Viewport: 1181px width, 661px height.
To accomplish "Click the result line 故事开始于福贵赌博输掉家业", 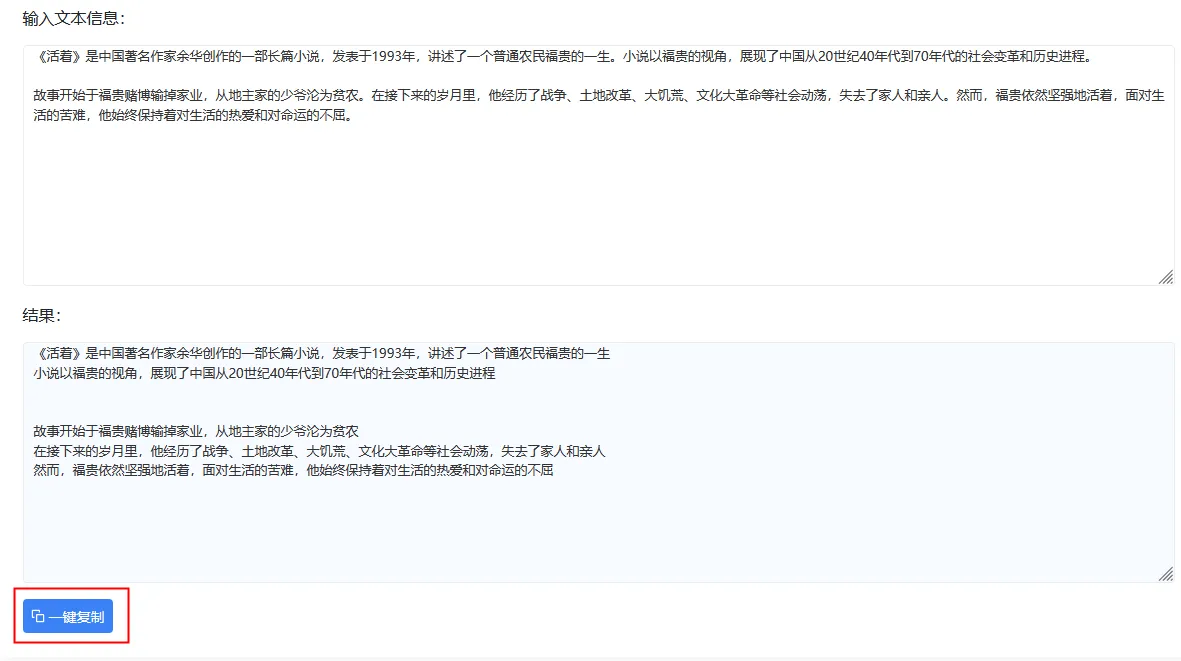I will (x=196, y=431).
